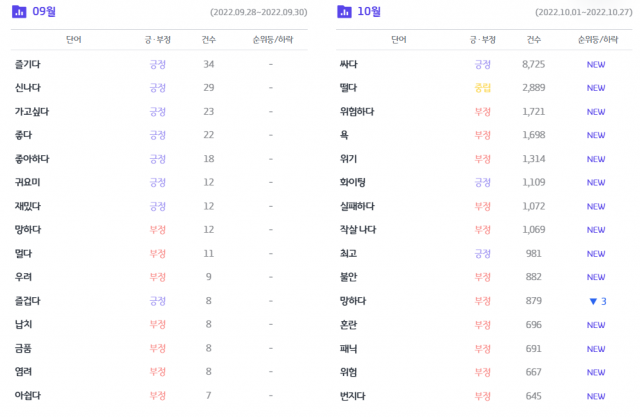Select the word 재밌다
Image resolution: width=640 pixels, height=417 pixels.
tap(28, 206)
